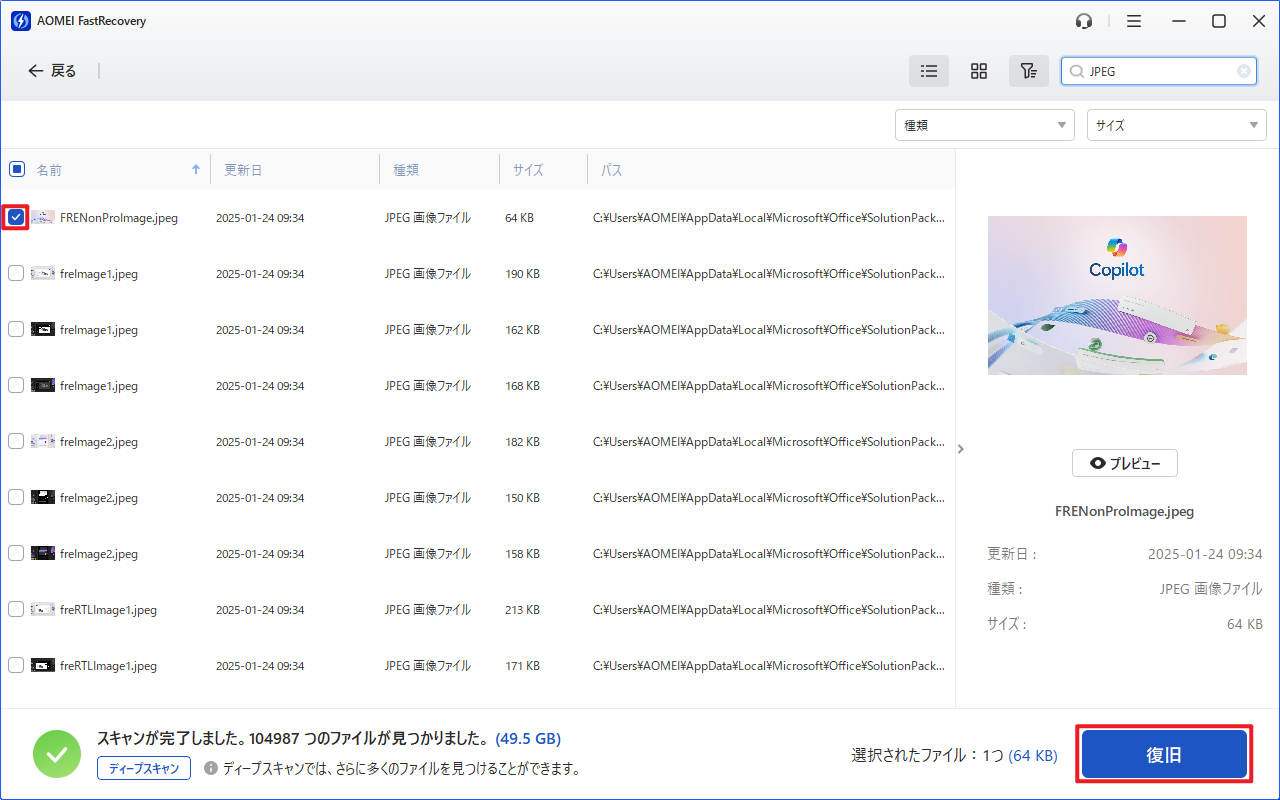Switch to grid thumbnail view
This screenshot has width=1280, height=800.
click(979, 71)
